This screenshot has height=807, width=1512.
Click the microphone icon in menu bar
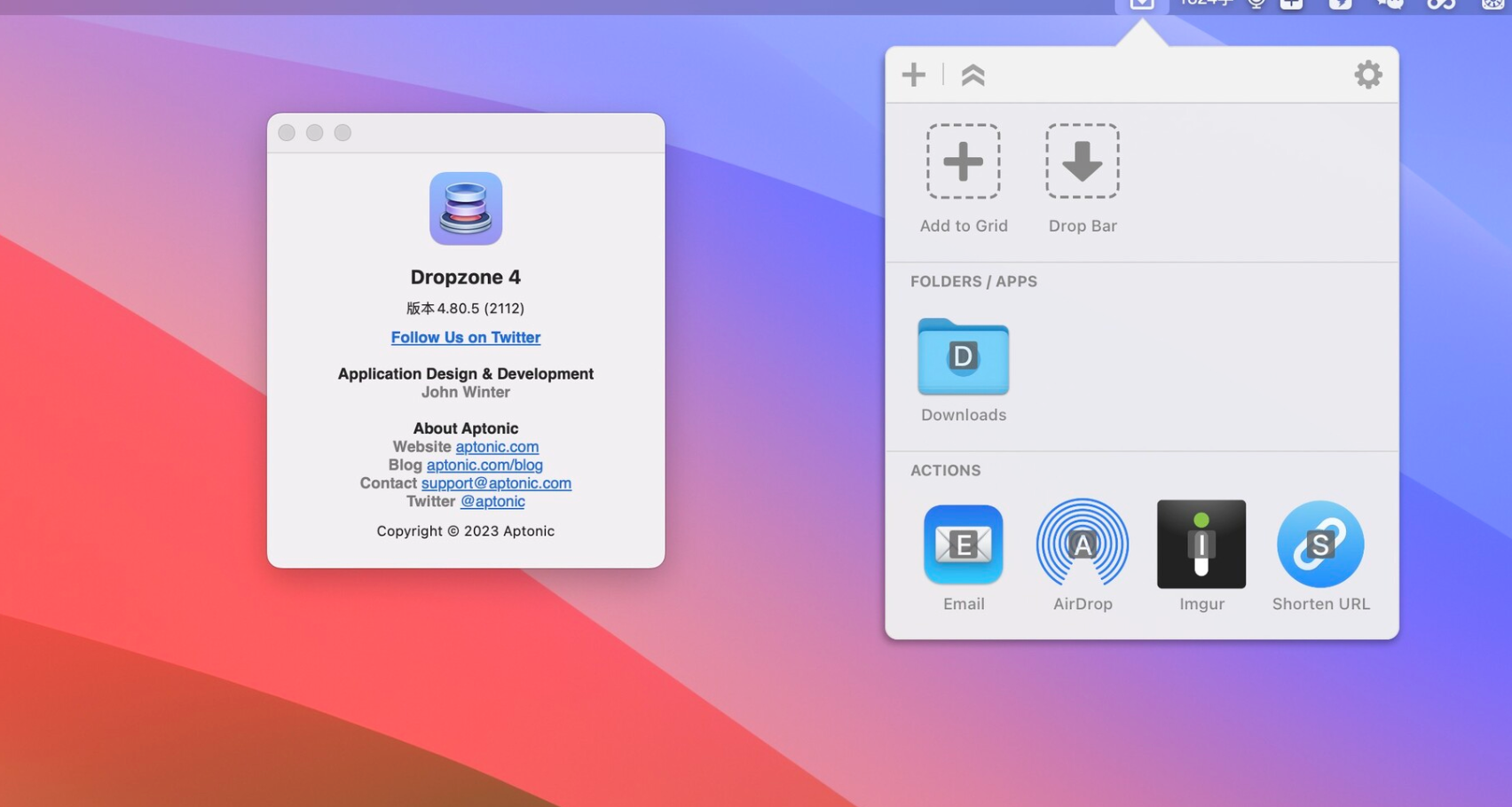tap(1256, 4)
